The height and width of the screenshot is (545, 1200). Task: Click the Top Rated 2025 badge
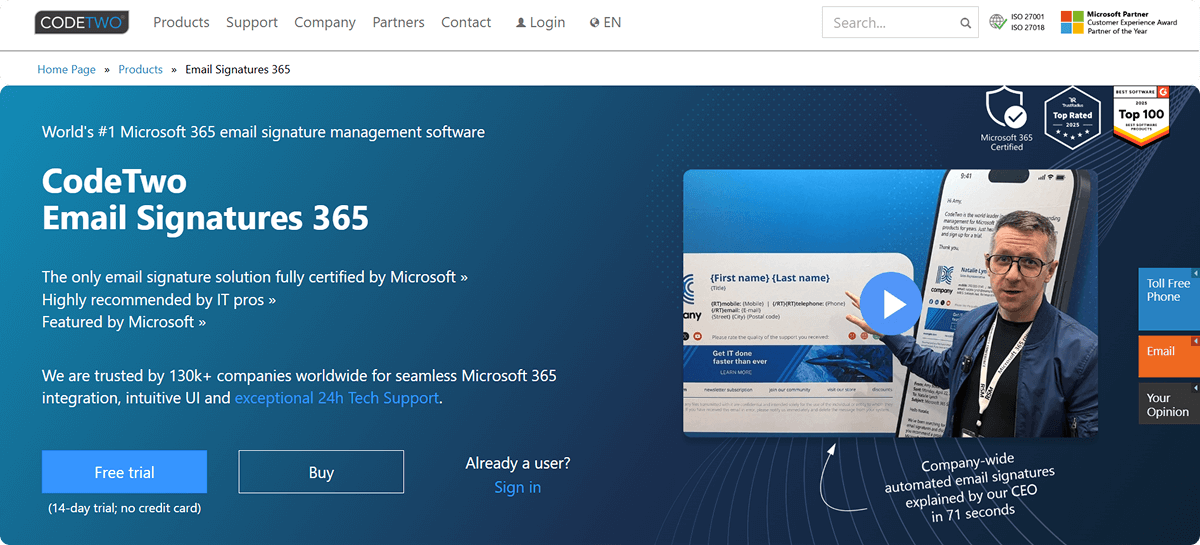click(x=1072, y=117)
